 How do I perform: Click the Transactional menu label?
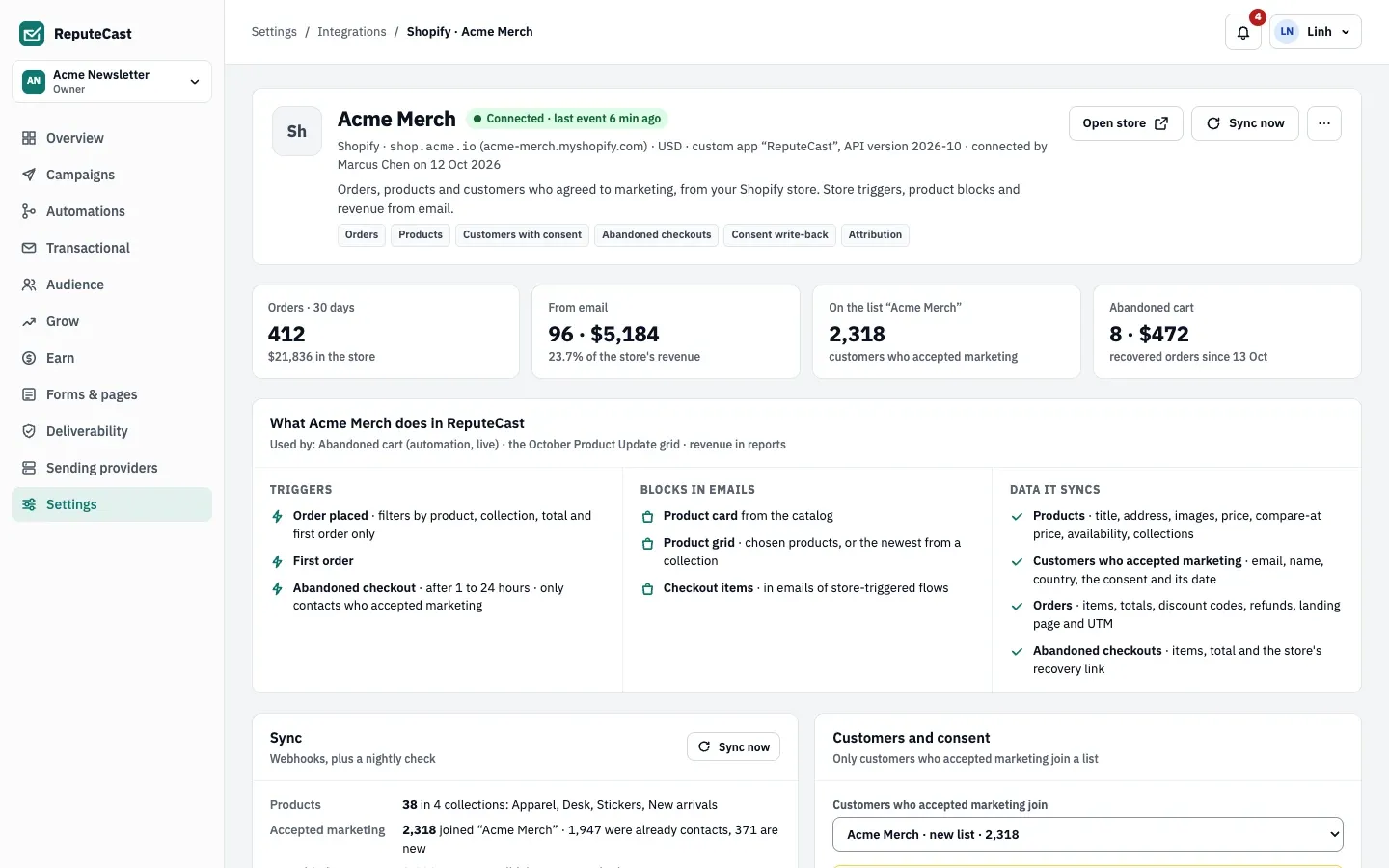[x=88, y=248]
